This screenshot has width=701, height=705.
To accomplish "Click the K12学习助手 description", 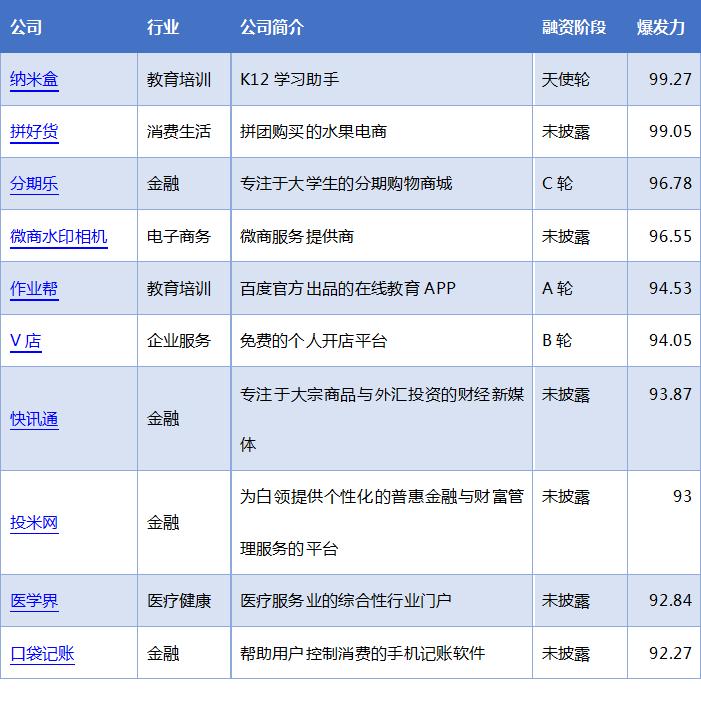I will pyautogui.click(x=290, y=80).
